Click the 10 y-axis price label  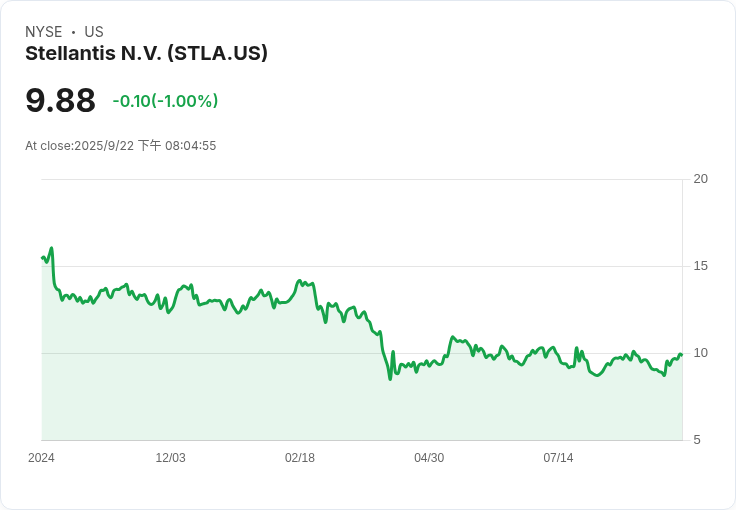[700, 353]
